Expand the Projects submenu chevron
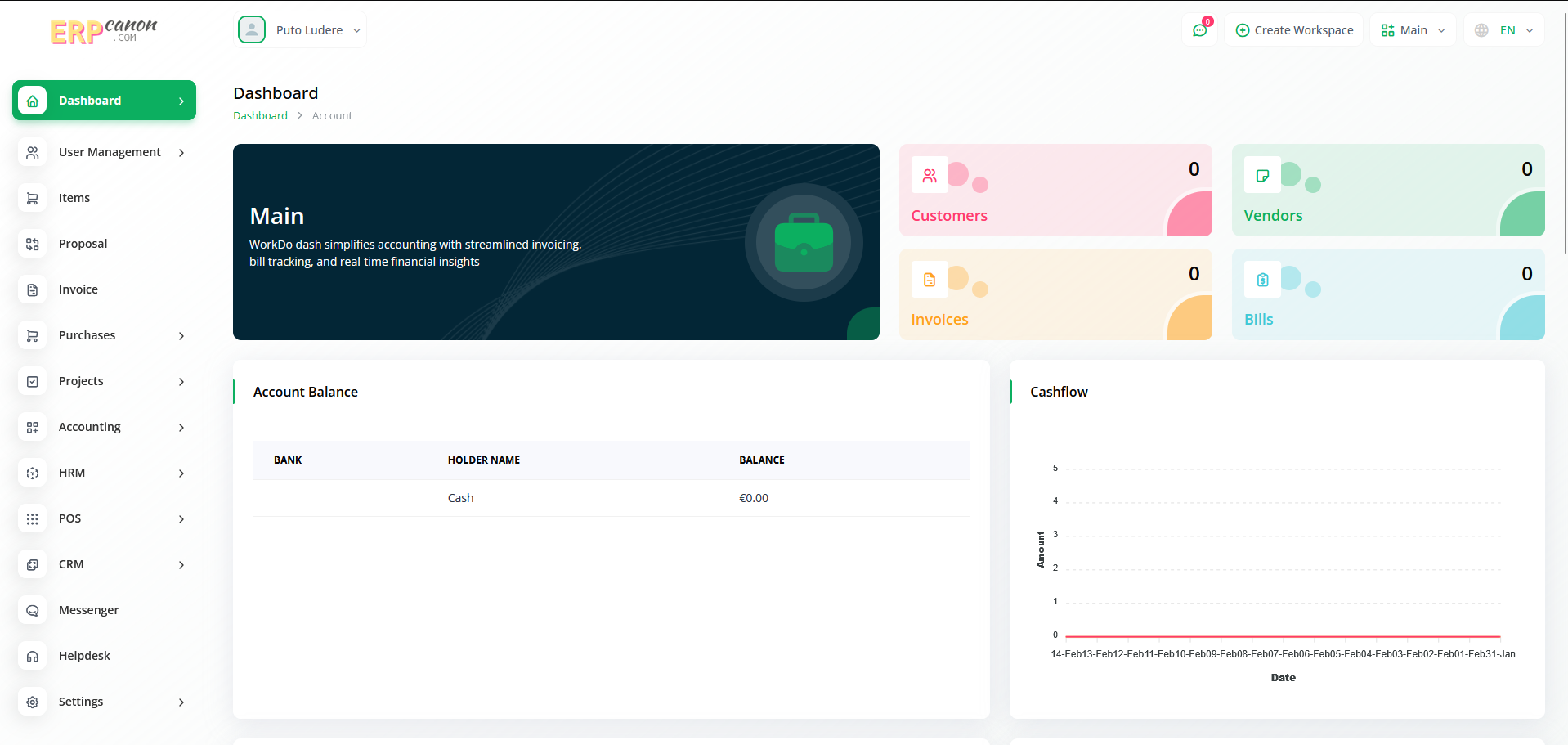 [181, 382]
